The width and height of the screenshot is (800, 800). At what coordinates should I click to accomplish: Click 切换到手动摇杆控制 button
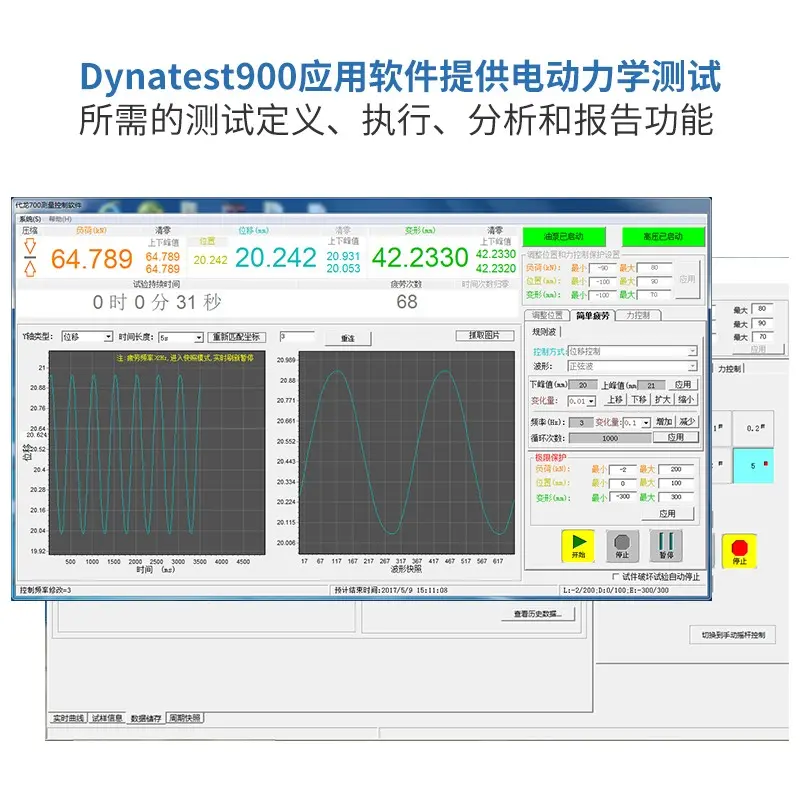coord(733,635)
